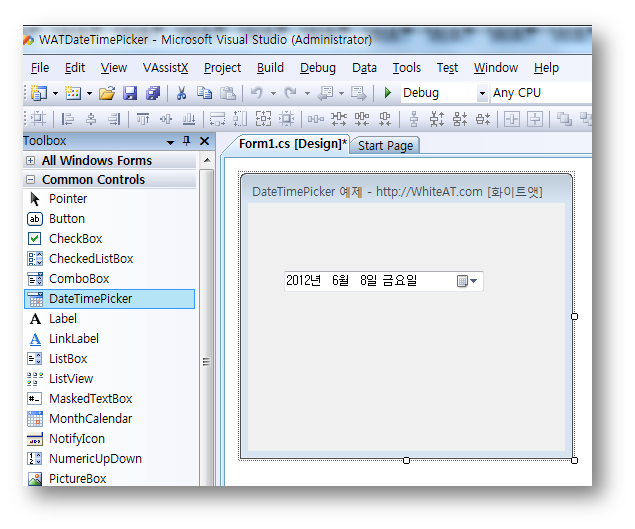This screenshot has width=635, height=529.
Task: Open the Window menu
Action: point(496,68)
